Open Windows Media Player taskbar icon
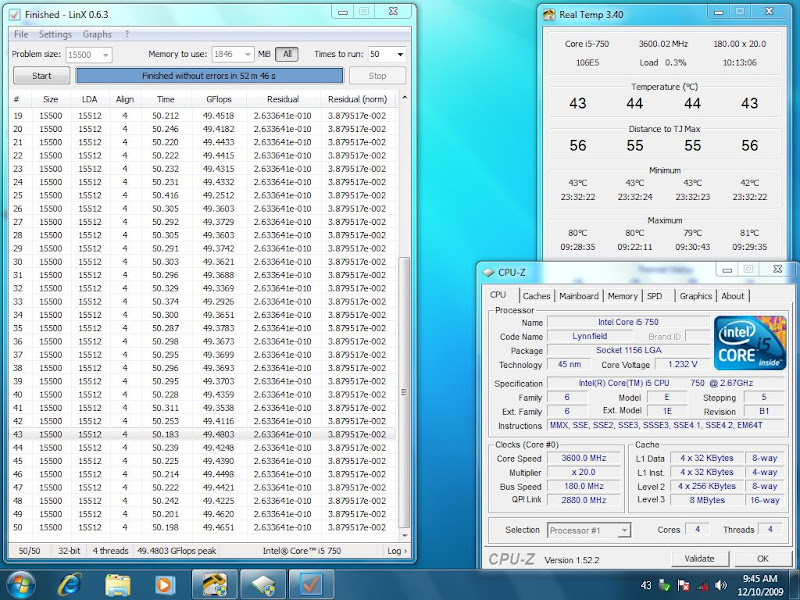 pyautogui.click(x=164, y=583)
